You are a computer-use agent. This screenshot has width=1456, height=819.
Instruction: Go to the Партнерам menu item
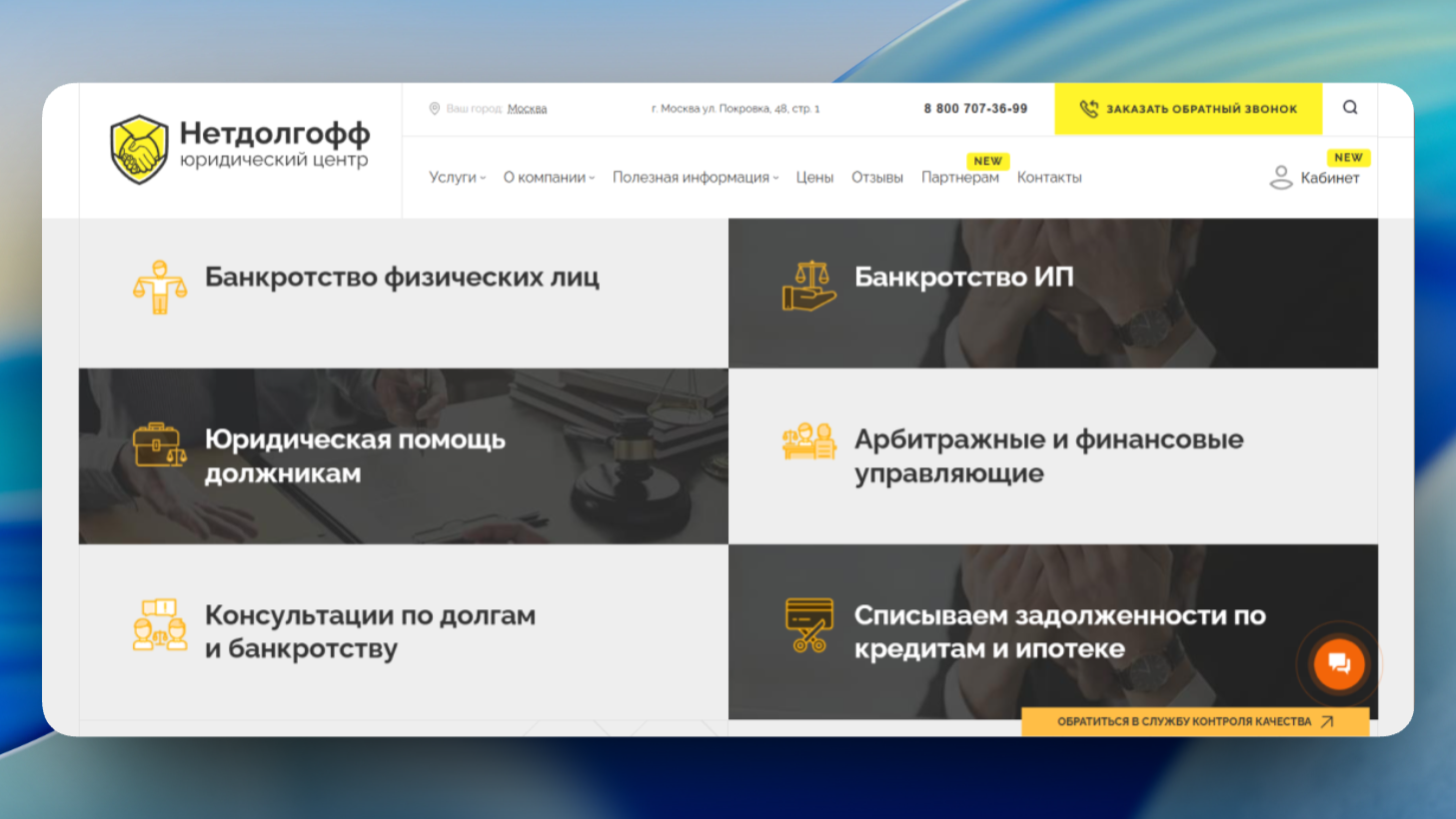tap(960, 178)
